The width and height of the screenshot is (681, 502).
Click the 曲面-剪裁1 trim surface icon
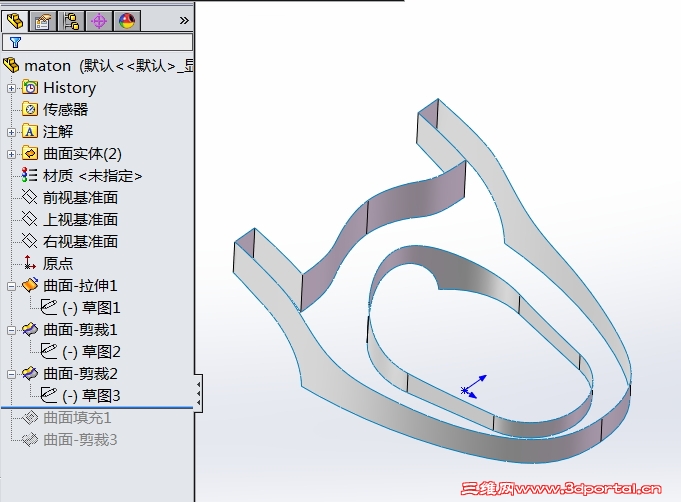click(30, 329)
